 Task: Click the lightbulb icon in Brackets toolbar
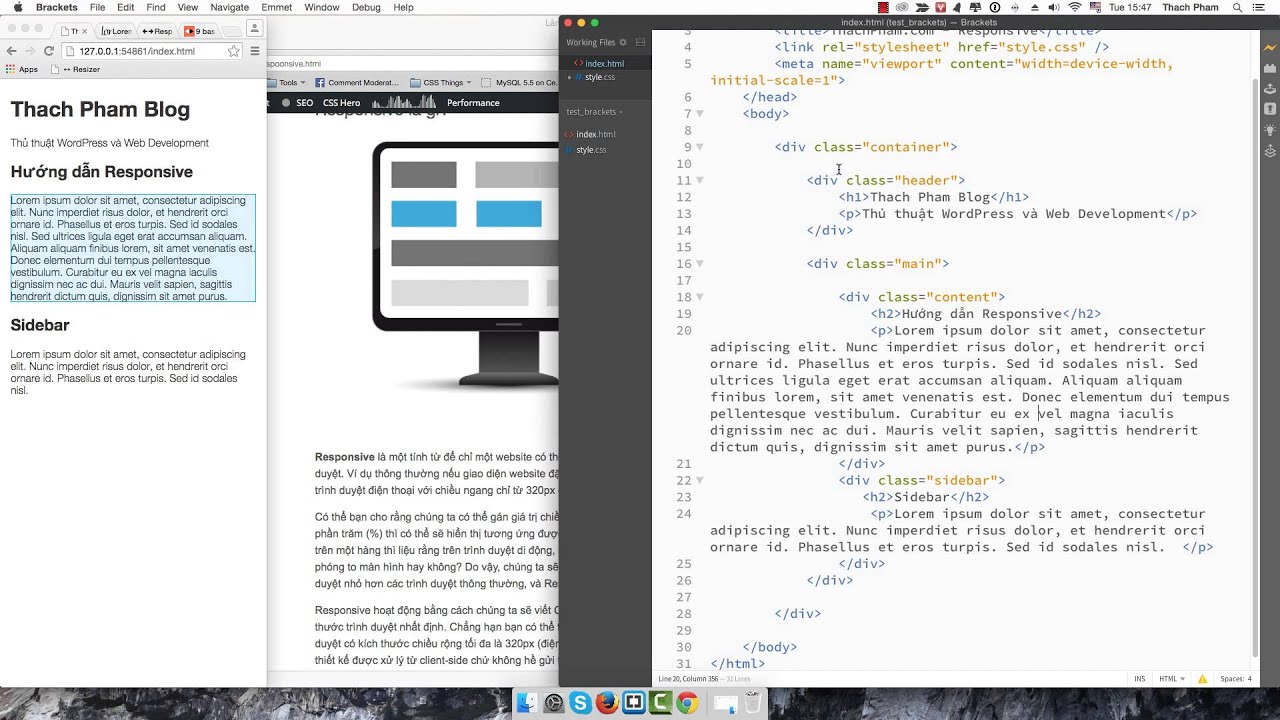point(1270,130)
